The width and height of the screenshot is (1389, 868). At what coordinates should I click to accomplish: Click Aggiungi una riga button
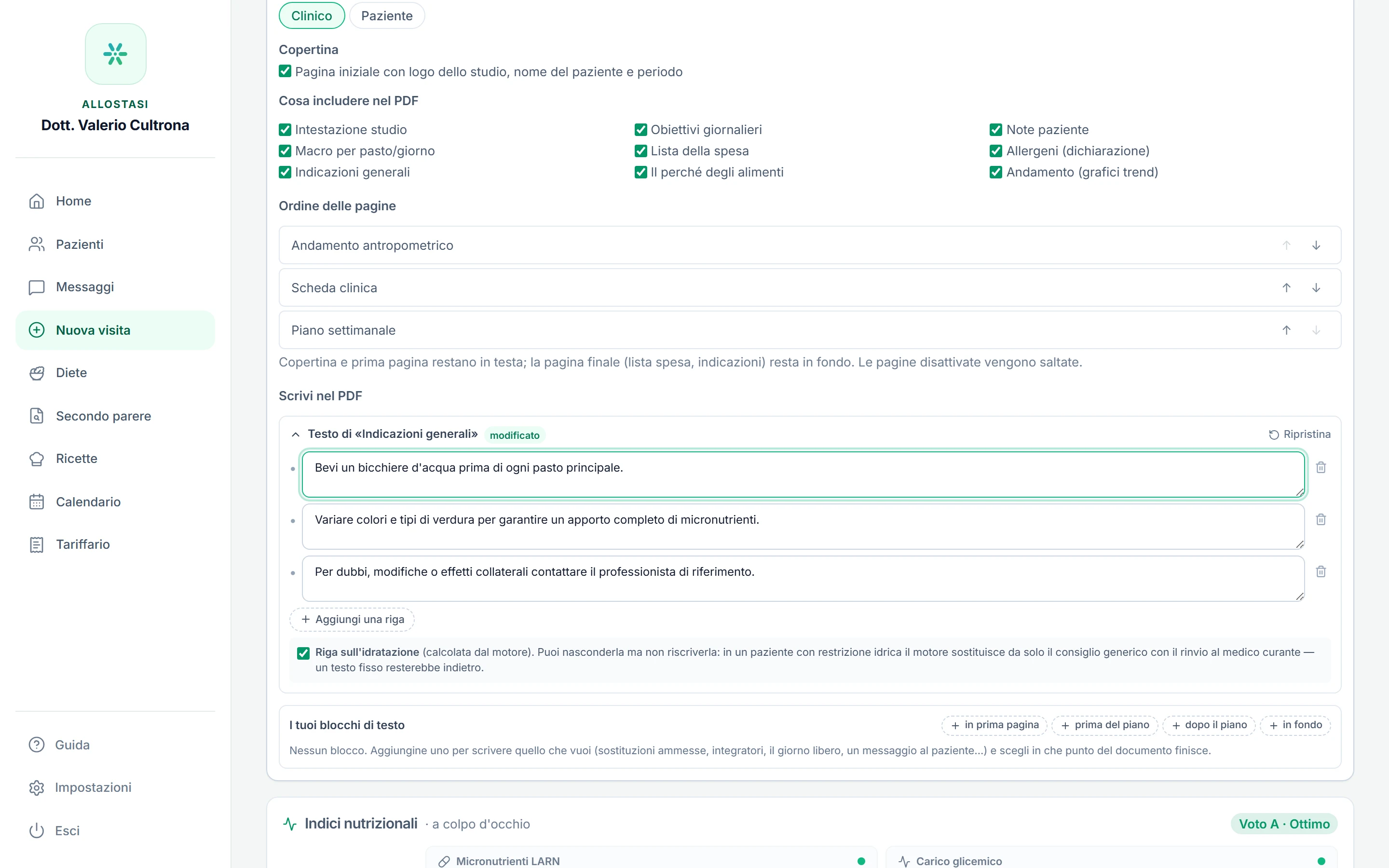(352, 620)
